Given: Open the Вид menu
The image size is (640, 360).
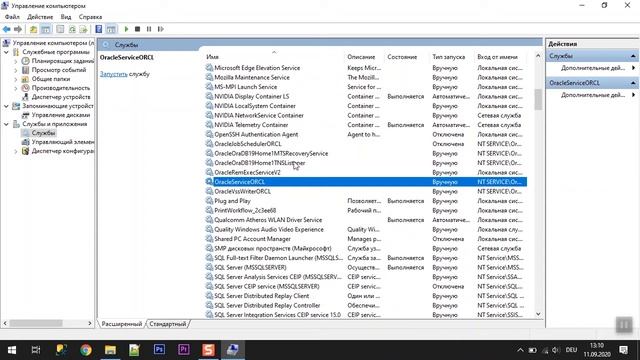Looking at the screenshot, I should click(x=66, y=17).
